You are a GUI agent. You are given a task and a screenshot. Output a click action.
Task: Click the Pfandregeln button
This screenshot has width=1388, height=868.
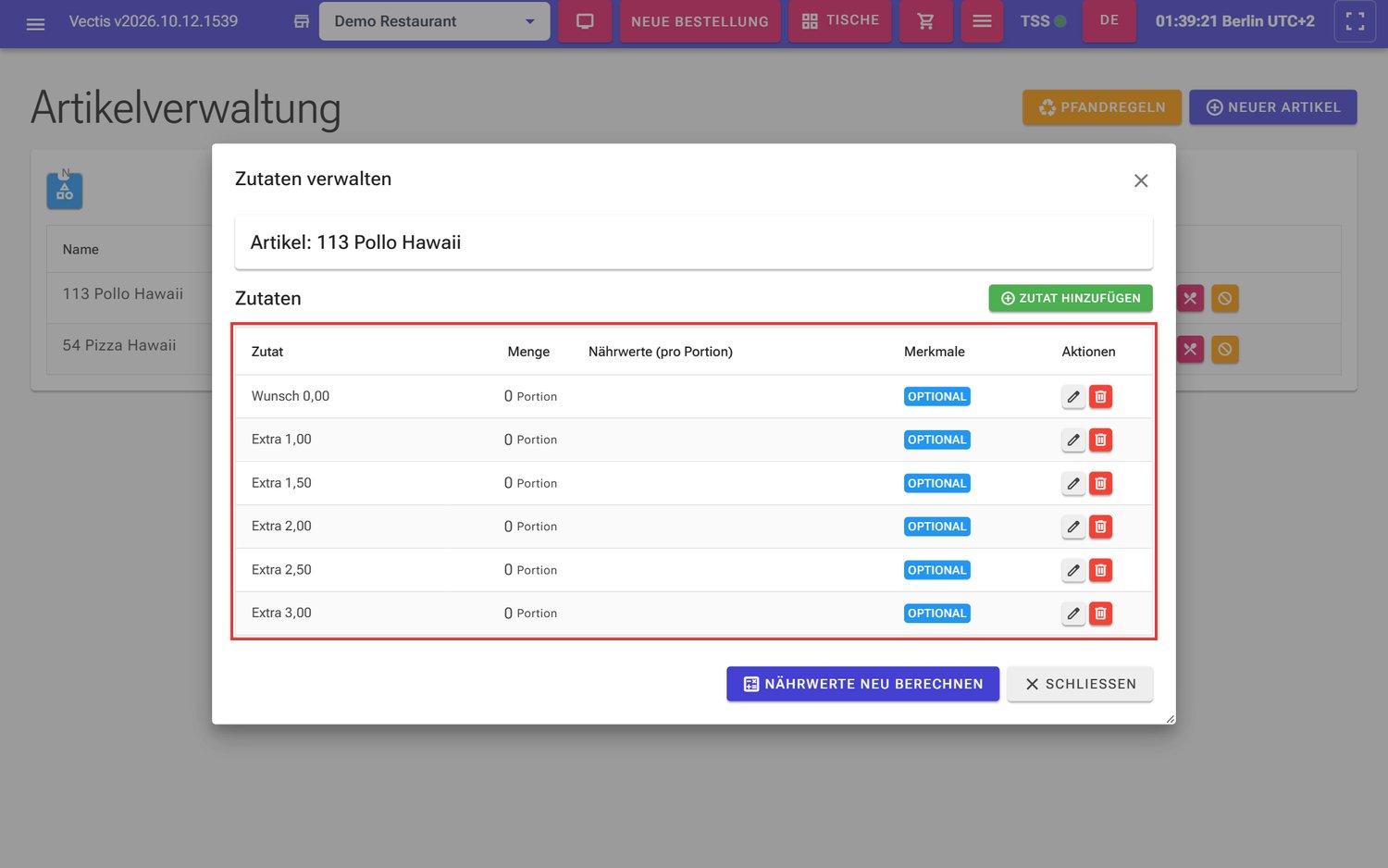(1102, 107)
